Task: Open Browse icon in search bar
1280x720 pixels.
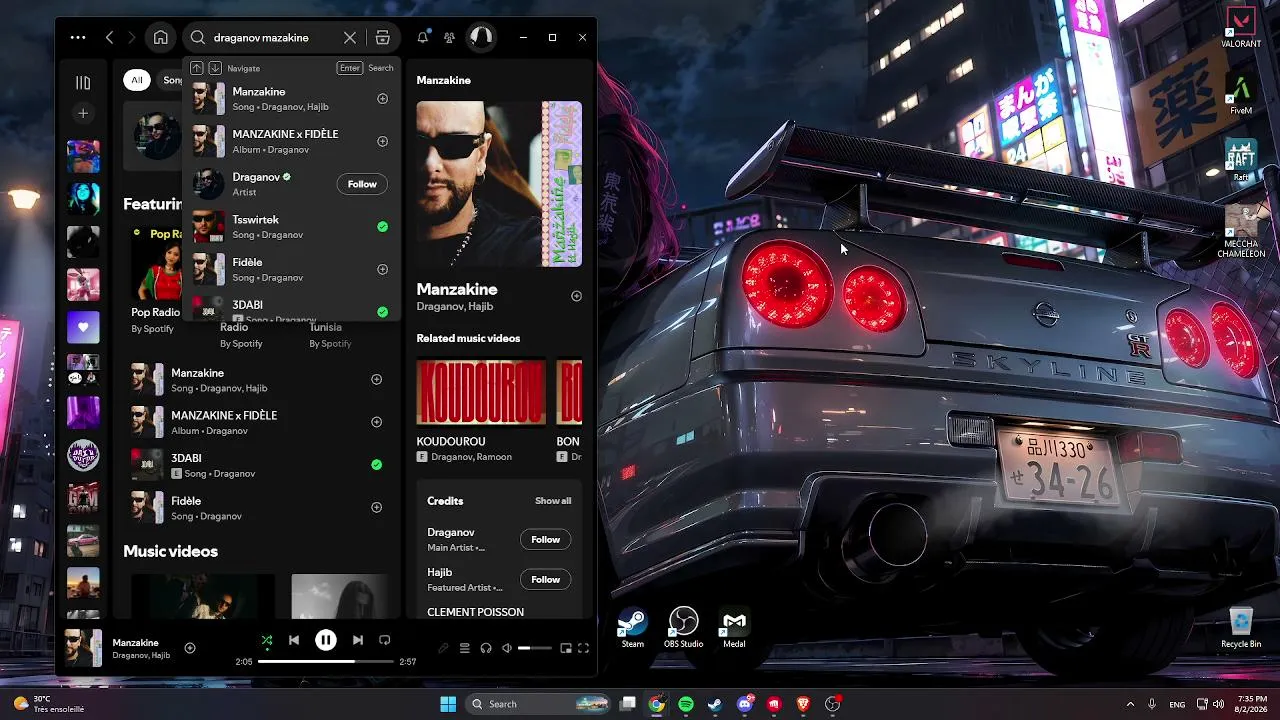Action: click(x=382, y=38)
